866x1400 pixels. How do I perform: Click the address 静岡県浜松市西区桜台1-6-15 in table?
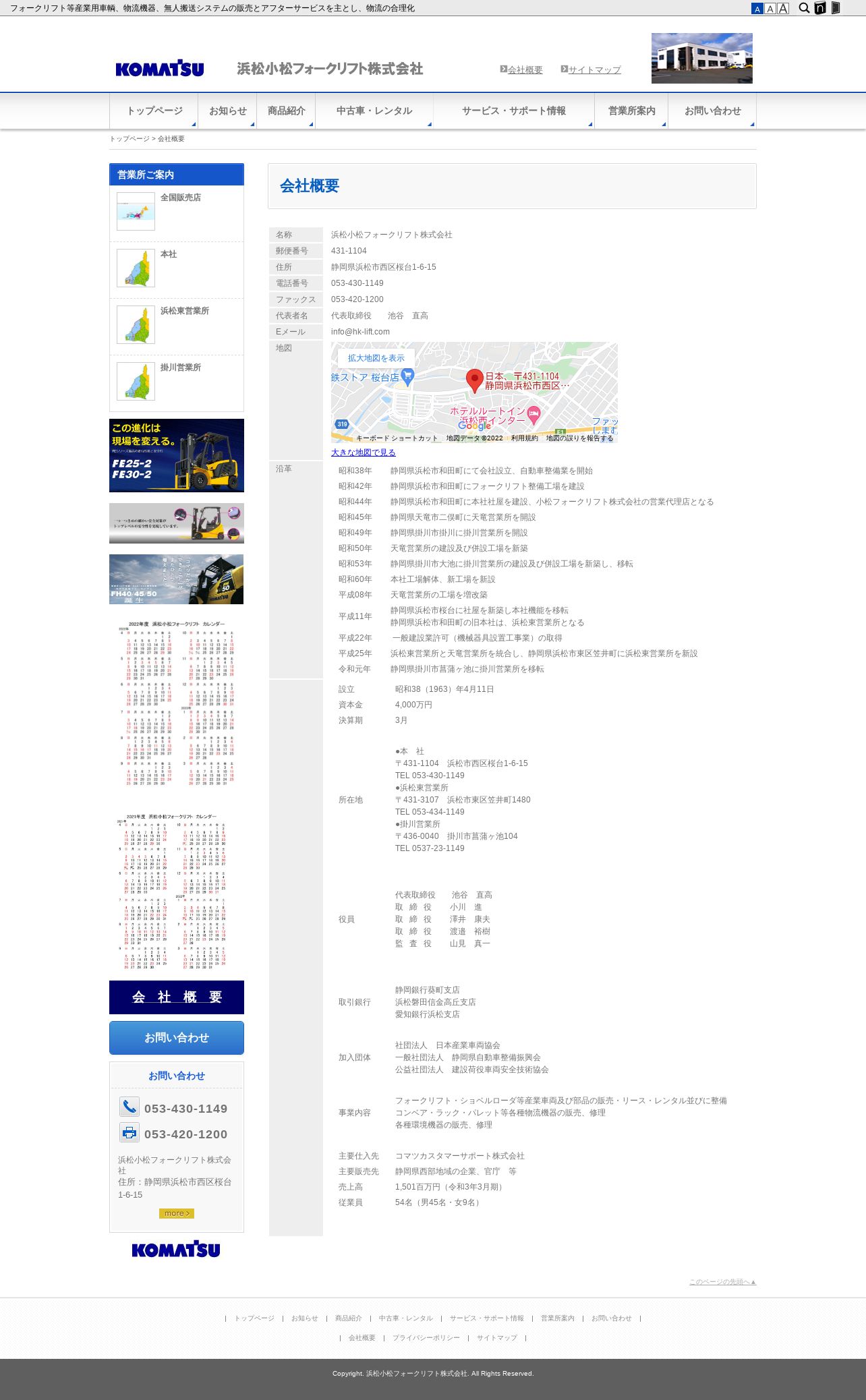click(x=384, y=267)
